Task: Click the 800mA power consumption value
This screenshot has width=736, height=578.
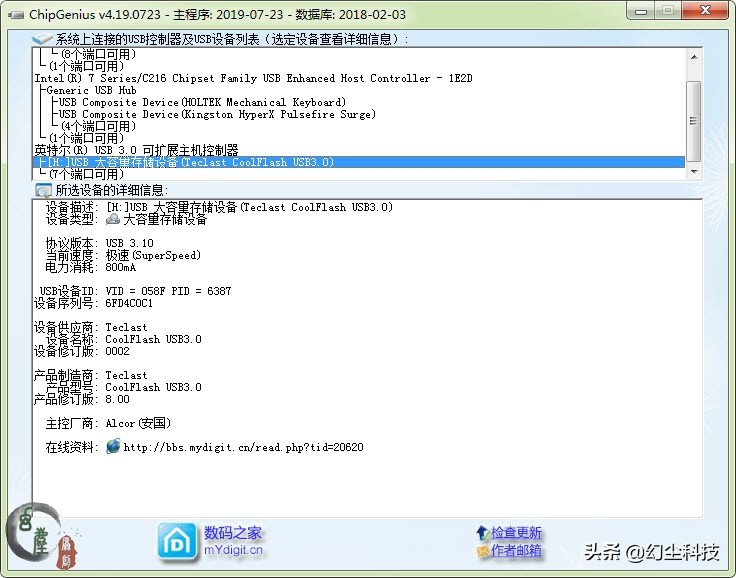Action: pyautogui.click(x=121, y=267)
